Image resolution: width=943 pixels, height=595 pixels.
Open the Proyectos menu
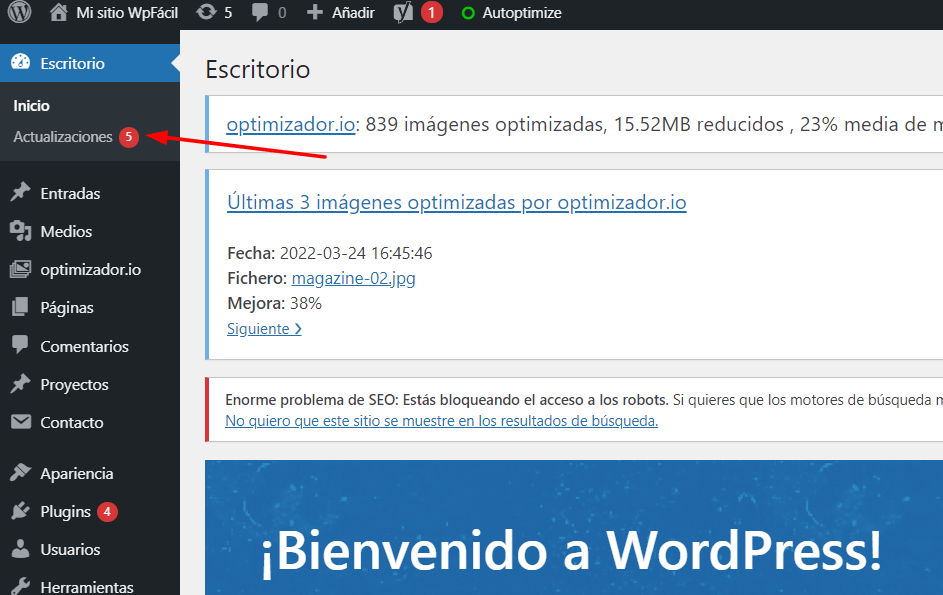click(x=75, y=385)
